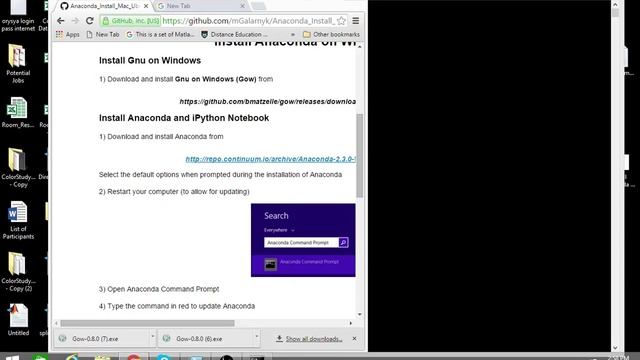This screenshot has width=640, height=360.
Task: Click the black window's scroll-down arrow
Action: 616,348
